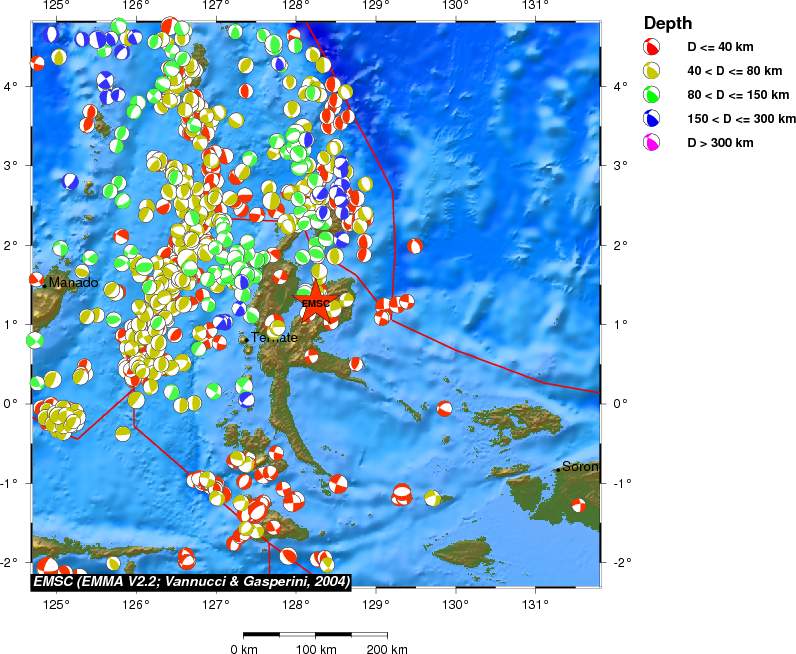Select the blue 150–300 km legend symbol
796x654 pixels.
pyautogui.click(x=652, y=119)
